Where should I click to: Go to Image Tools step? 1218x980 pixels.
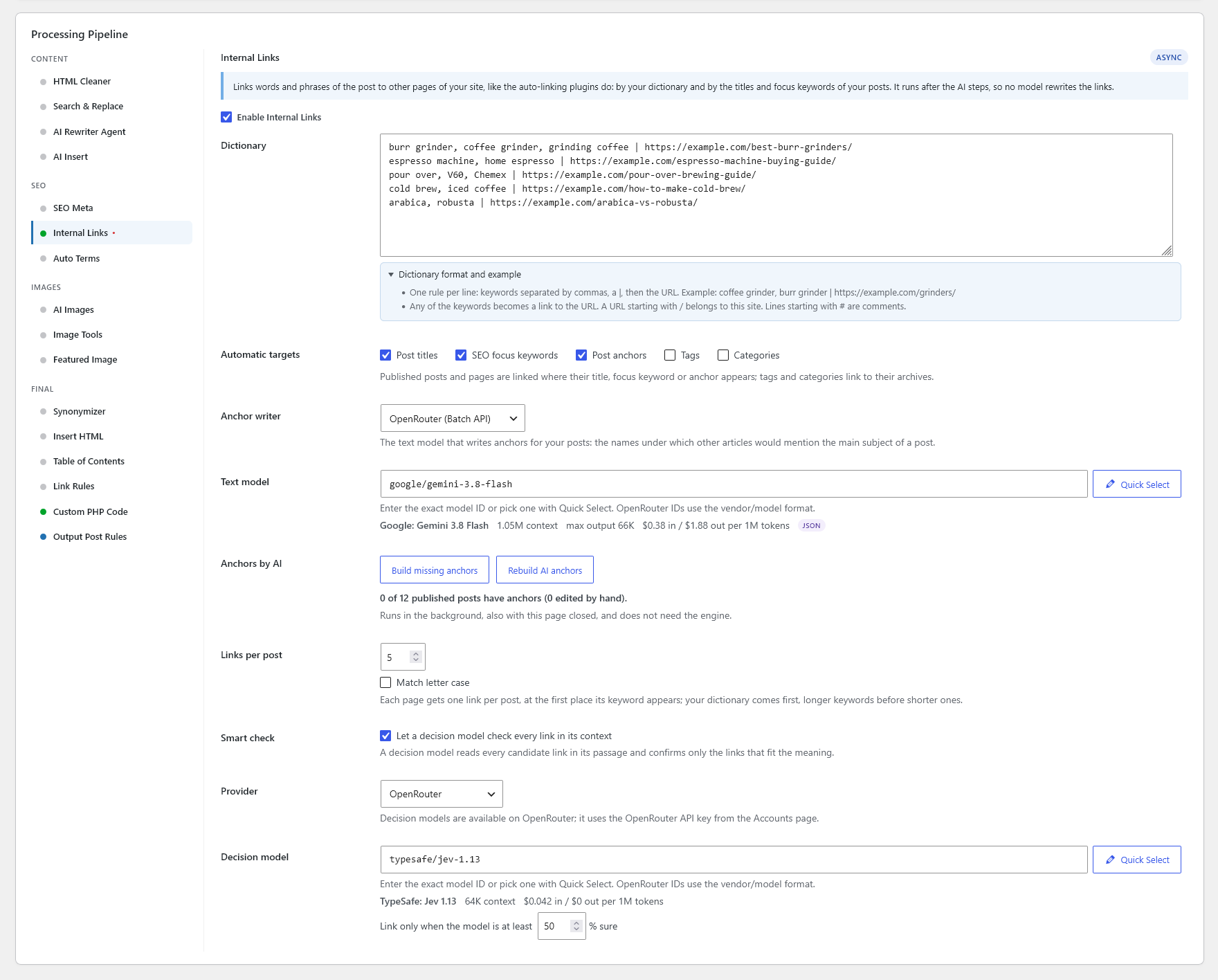pos(78,335)
